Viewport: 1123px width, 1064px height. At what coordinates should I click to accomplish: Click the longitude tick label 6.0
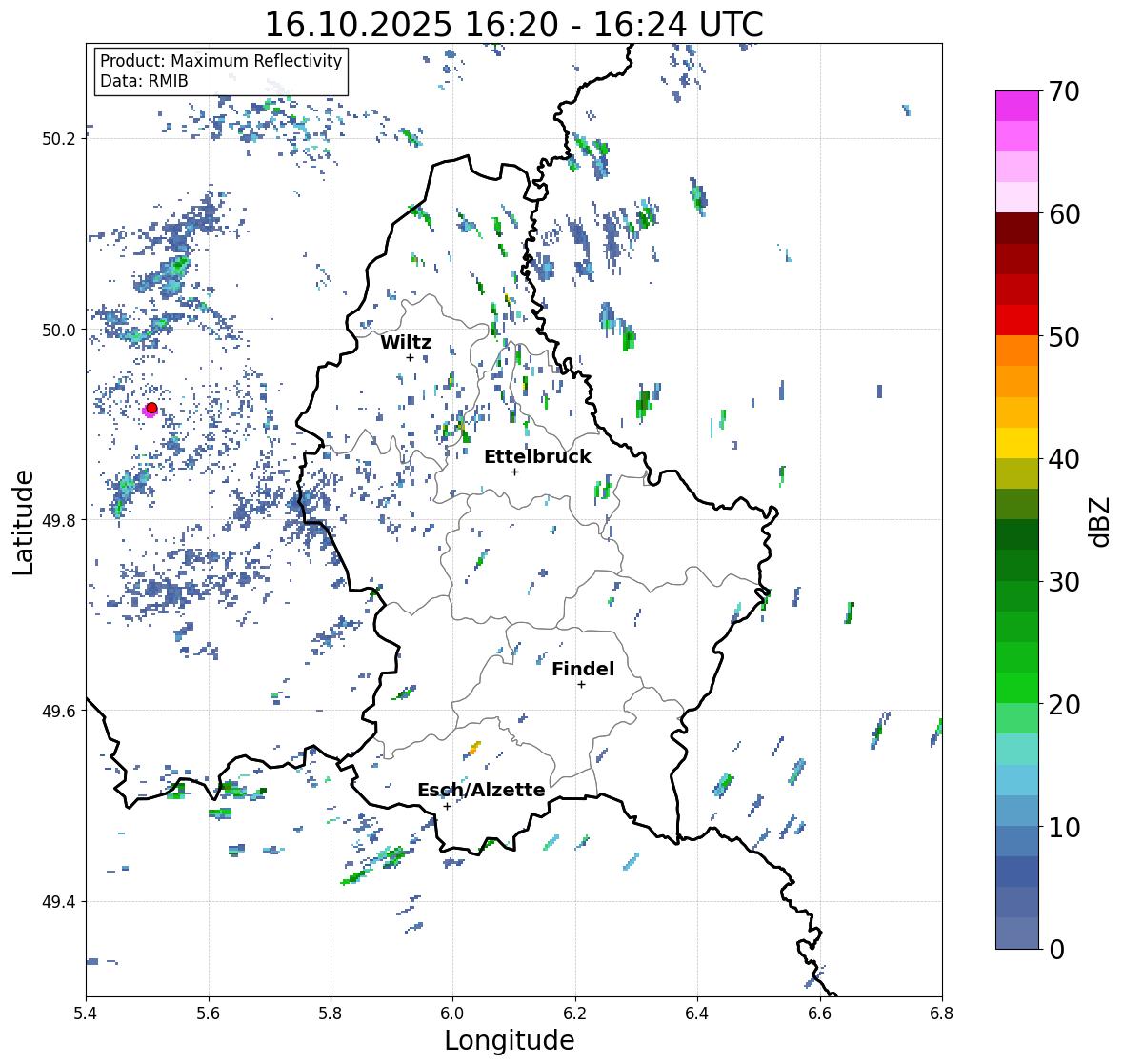[x=452, y=1014]
